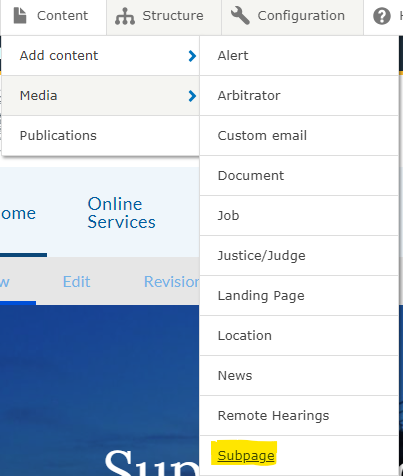The width and height of the screenshot is (403, 476).
Task: Choose Alert content type
Action: [299, 56]
